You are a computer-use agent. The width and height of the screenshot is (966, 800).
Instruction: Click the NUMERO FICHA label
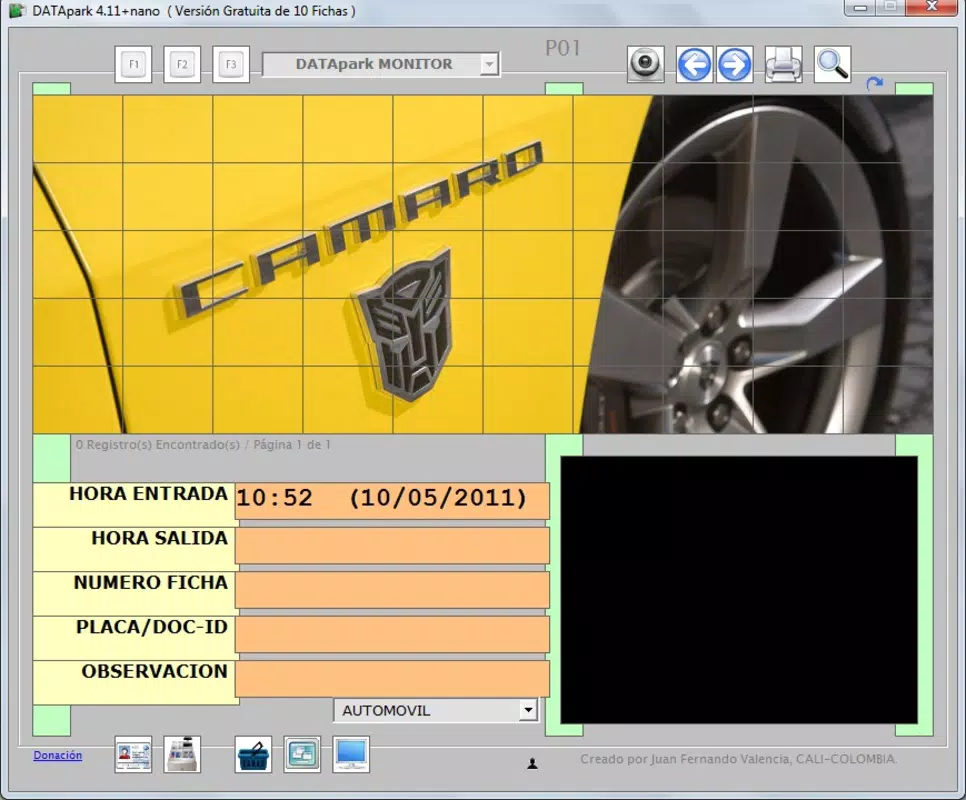[x=151, y=583]
